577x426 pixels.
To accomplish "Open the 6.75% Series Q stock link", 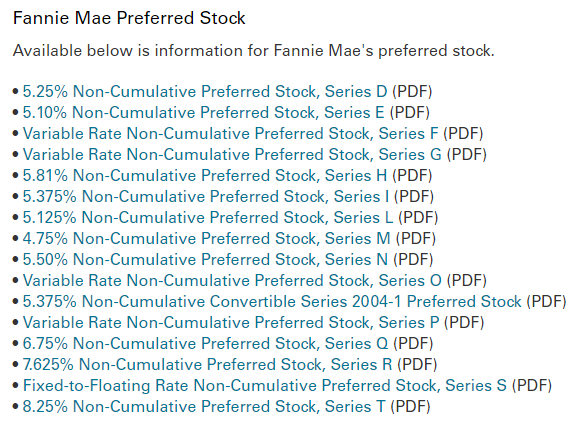I will click(205, 343).
